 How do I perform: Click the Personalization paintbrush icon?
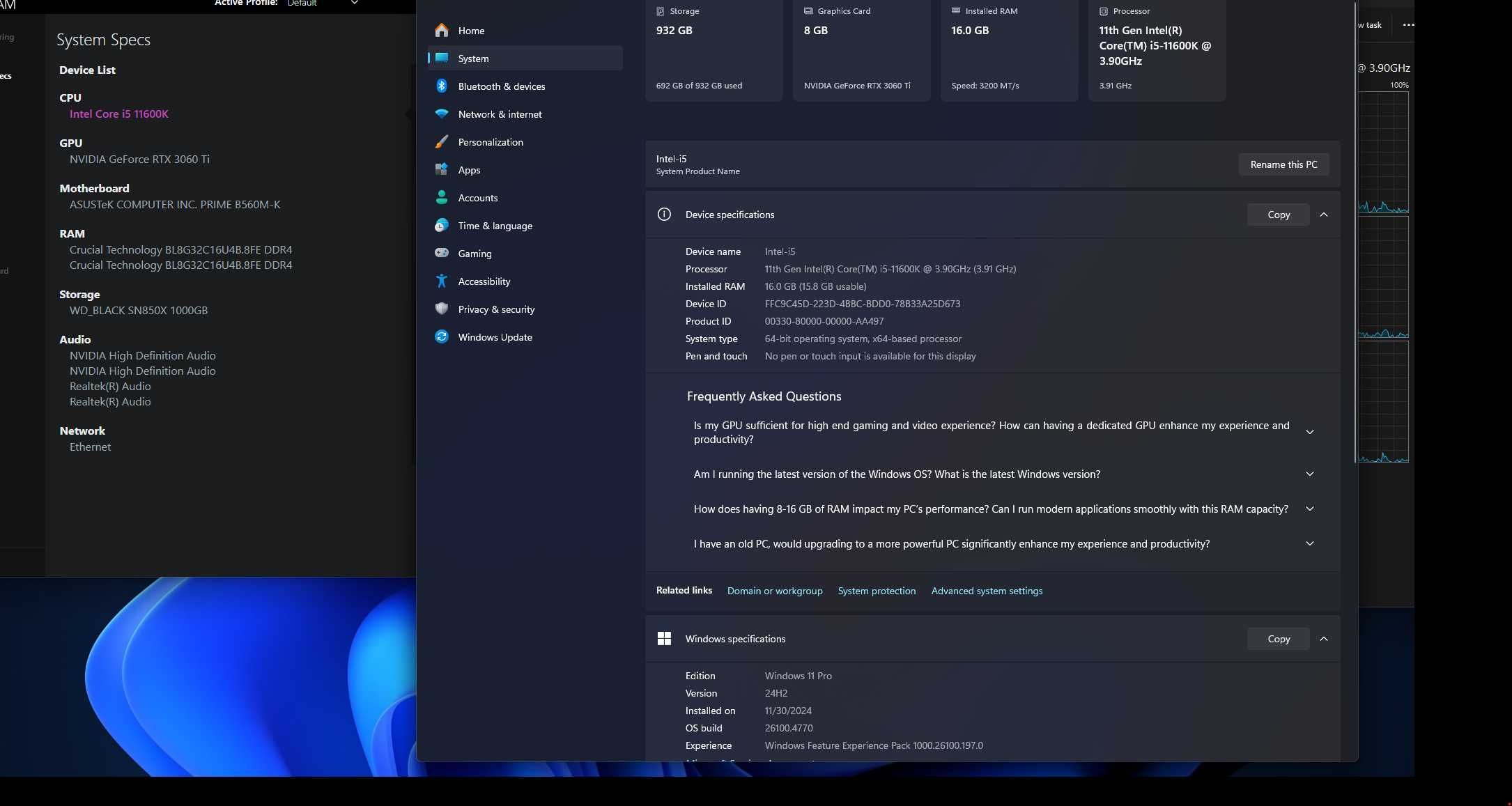pos(441,141)
